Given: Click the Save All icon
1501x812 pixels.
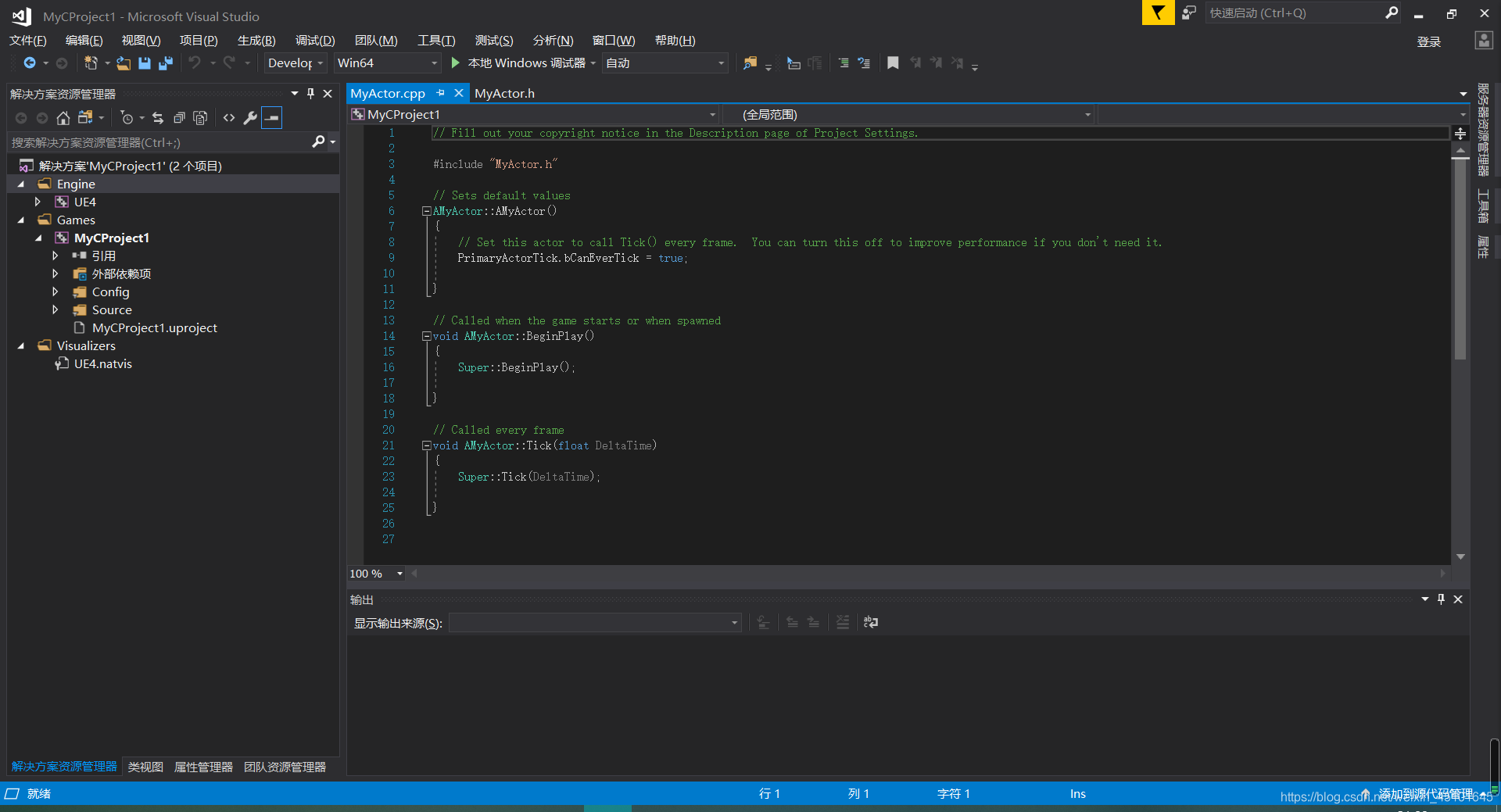Looking at the screenshot, I should pos(165,63).
